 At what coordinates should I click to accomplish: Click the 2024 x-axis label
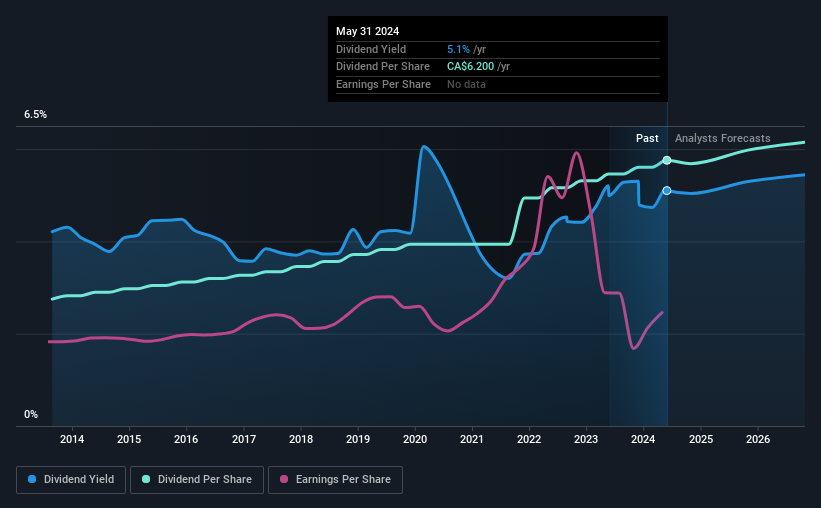pyautogui.click(x=643, y=439)
